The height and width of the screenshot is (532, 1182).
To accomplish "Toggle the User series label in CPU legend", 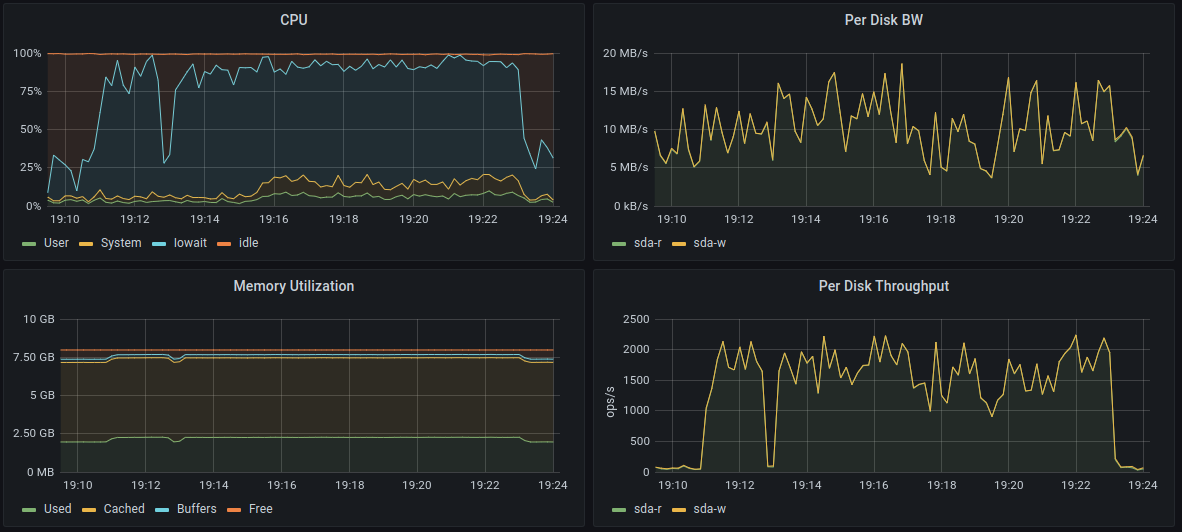I will click(56, 243).
